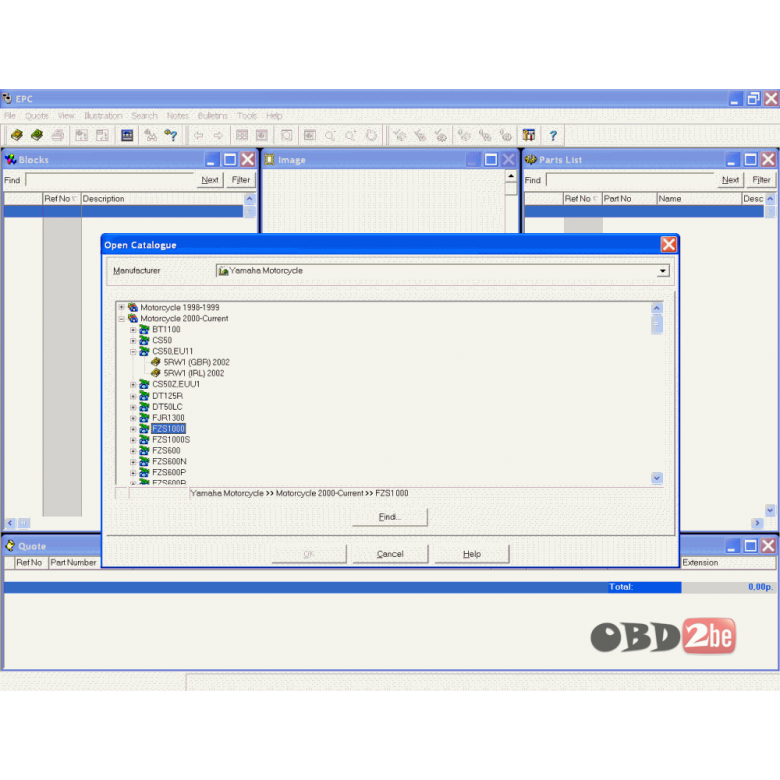
Task: Click the second green book toolbar icon
Action: click(37, 135)
